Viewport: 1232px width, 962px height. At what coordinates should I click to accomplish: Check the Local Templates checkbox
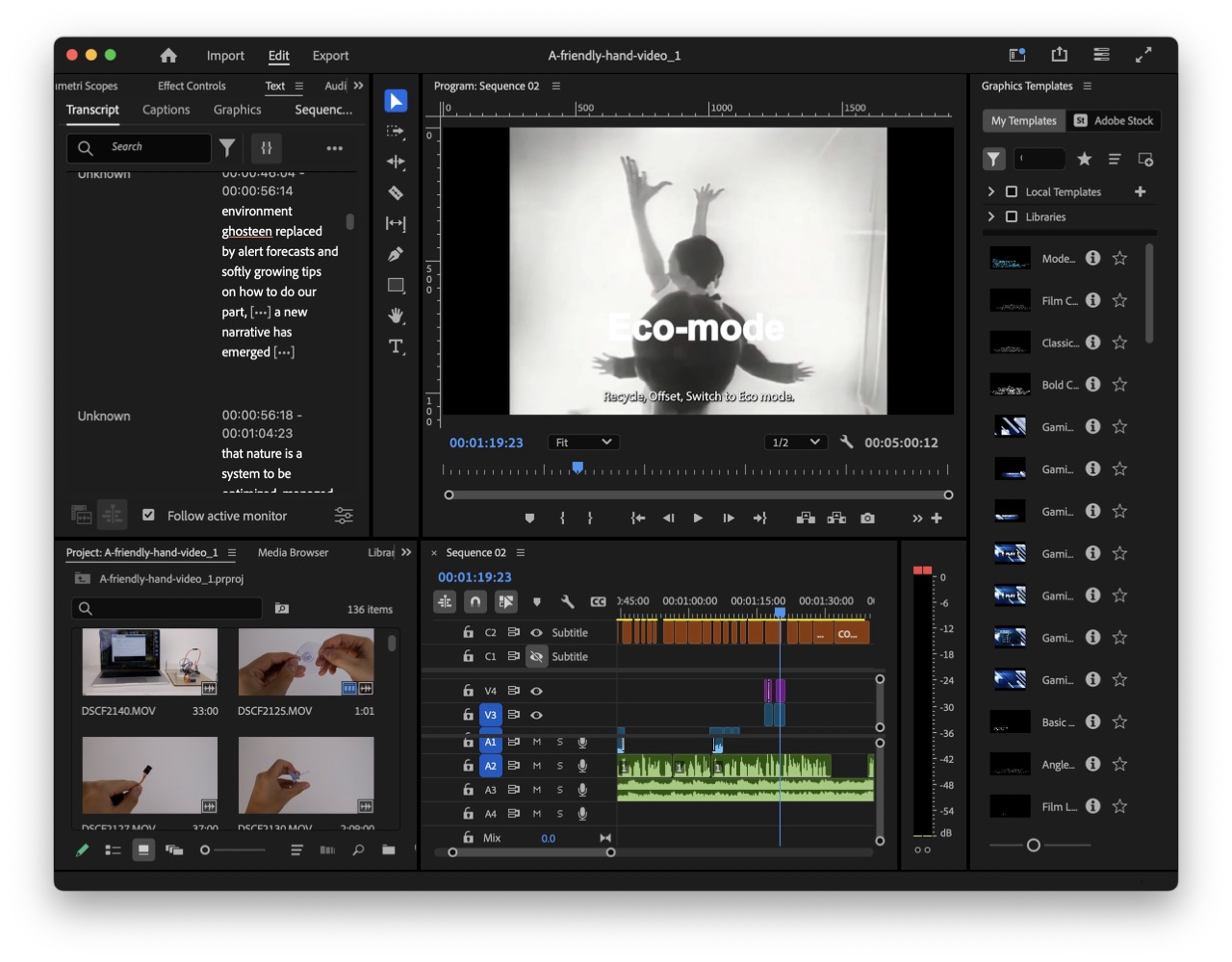pyautogui.click(x=1012, y=191)
